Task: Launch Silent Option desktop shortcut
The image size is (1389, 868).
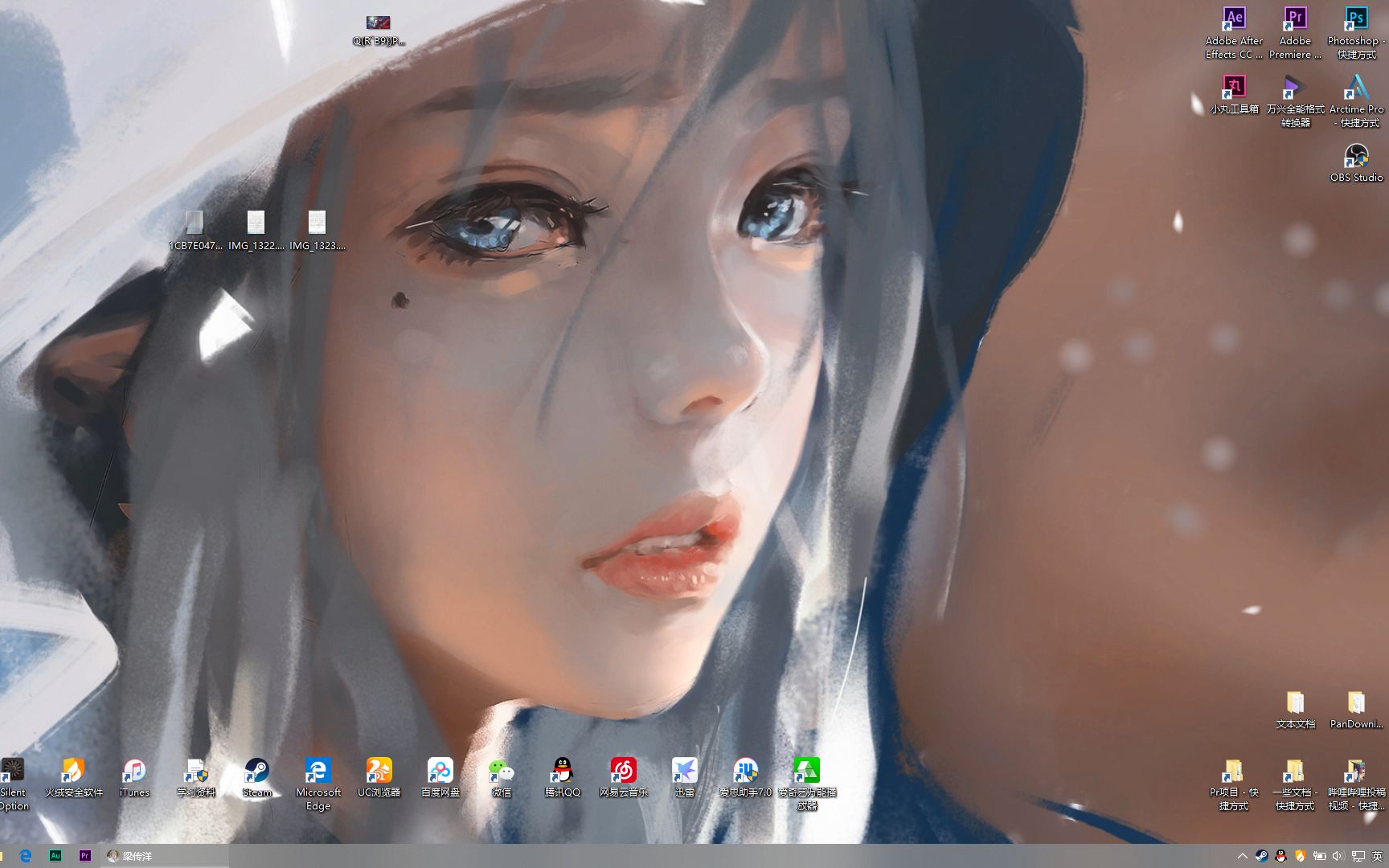Action: 13,784
